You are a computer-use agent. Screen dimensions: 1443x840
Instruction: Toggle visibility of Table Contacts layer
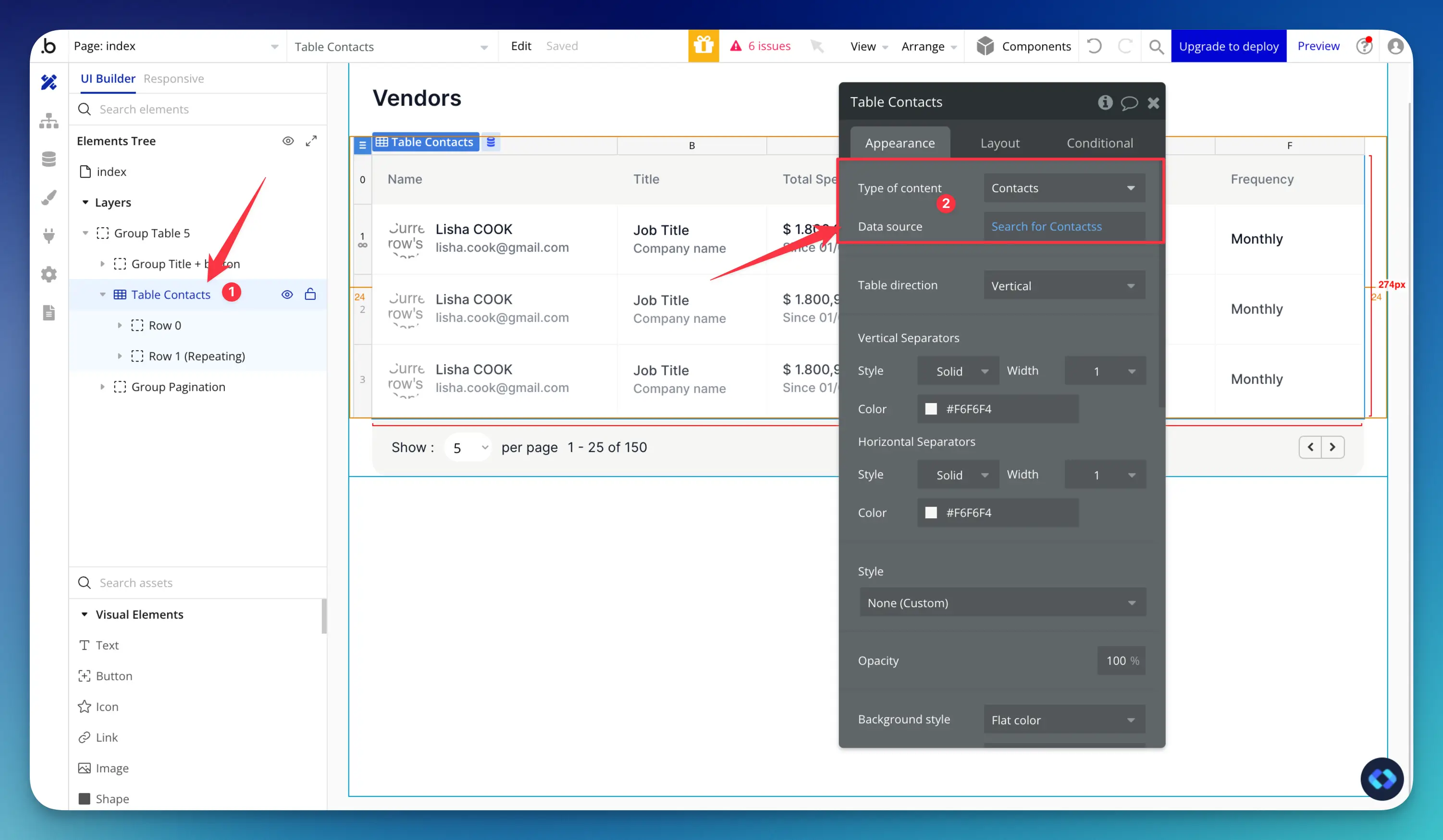coord(287,294)
